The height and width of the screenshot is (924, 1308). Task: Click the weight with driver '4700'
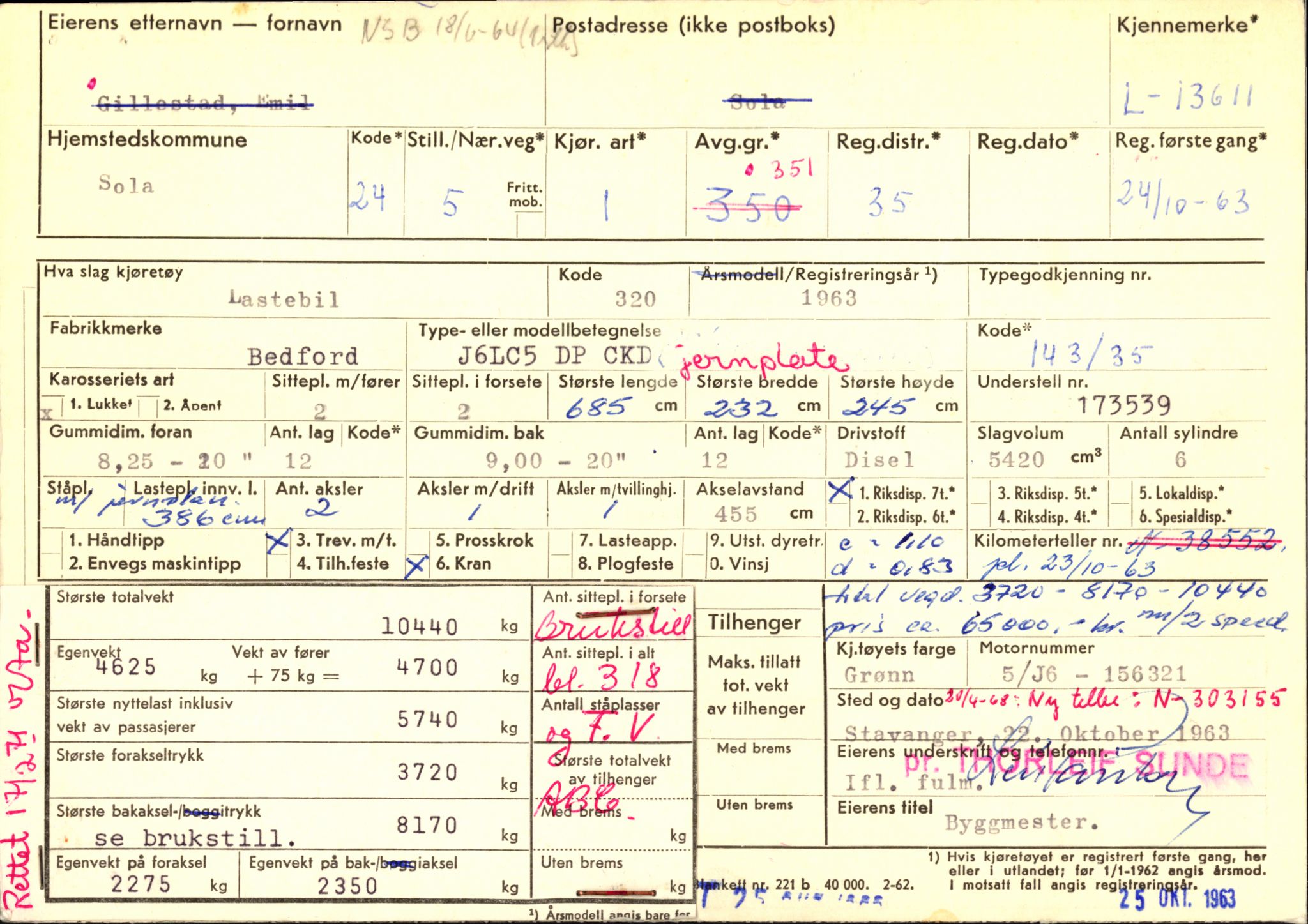tap(427, 668)
